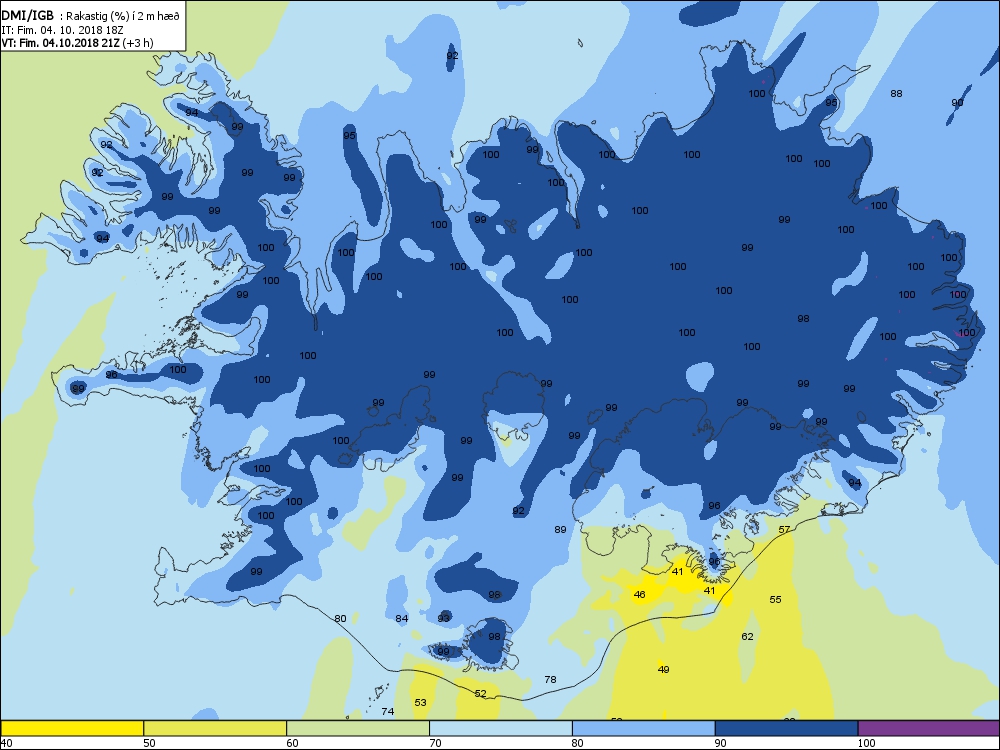This screenshot has width=1000, height=750.
Task: Click the legend tick label '60'
Action: (292, 743)
